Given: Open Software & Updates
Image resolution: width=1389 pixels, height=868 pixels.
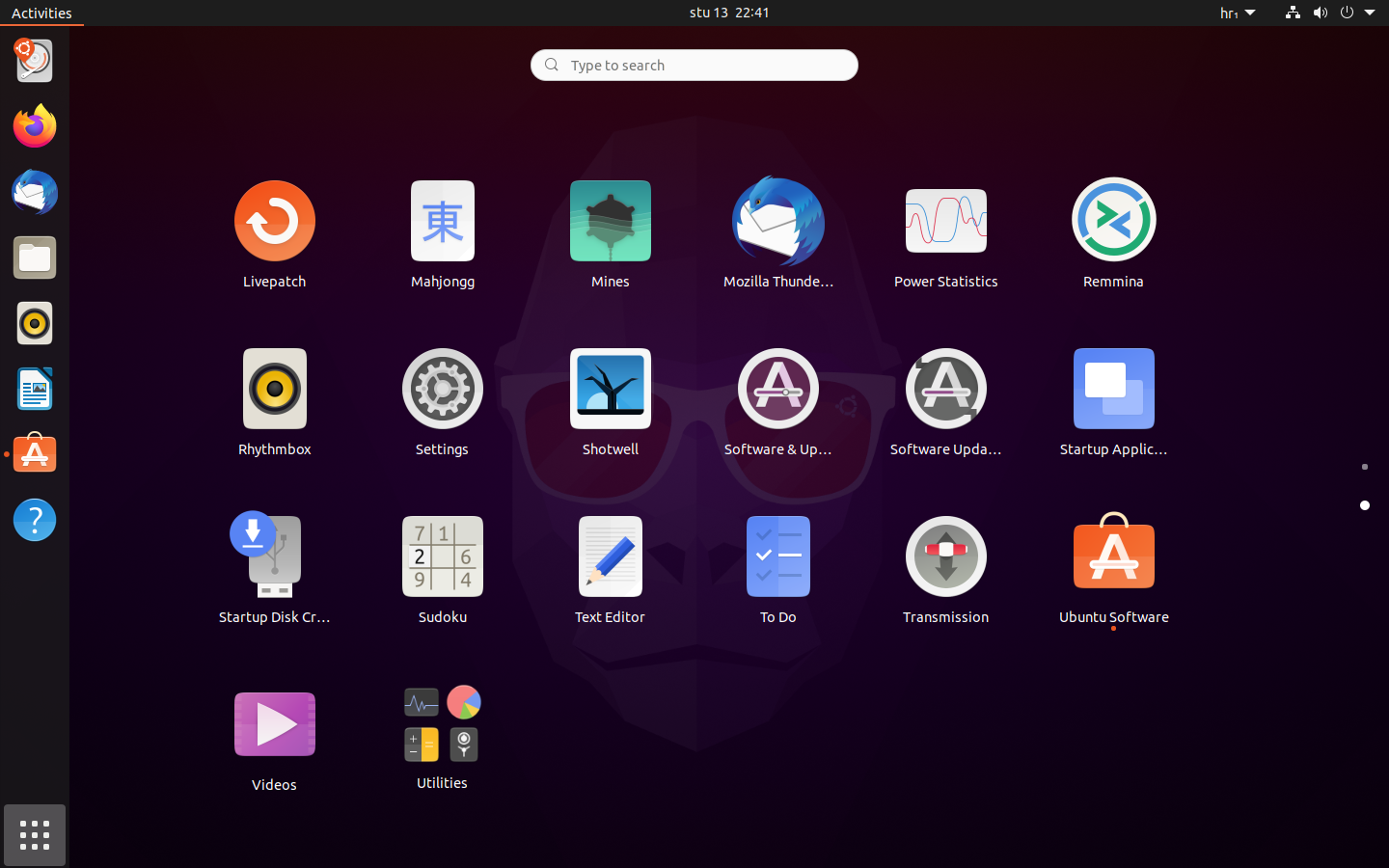Looking at the screenshot, I should point(778,401).
